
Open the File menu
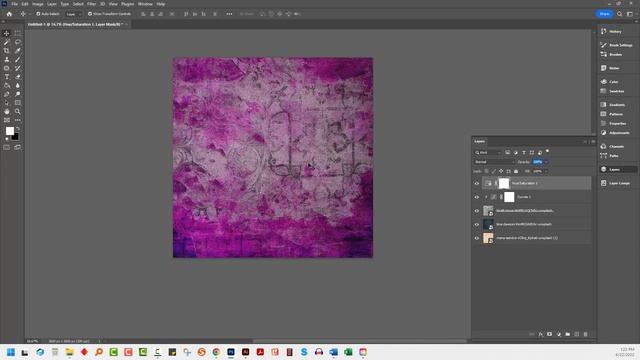14,4
